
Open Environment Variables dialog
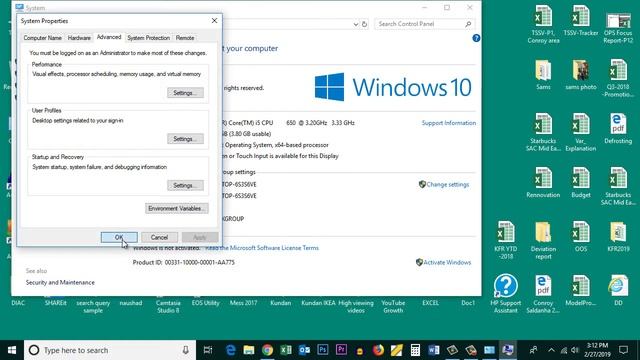coord(177,208)
